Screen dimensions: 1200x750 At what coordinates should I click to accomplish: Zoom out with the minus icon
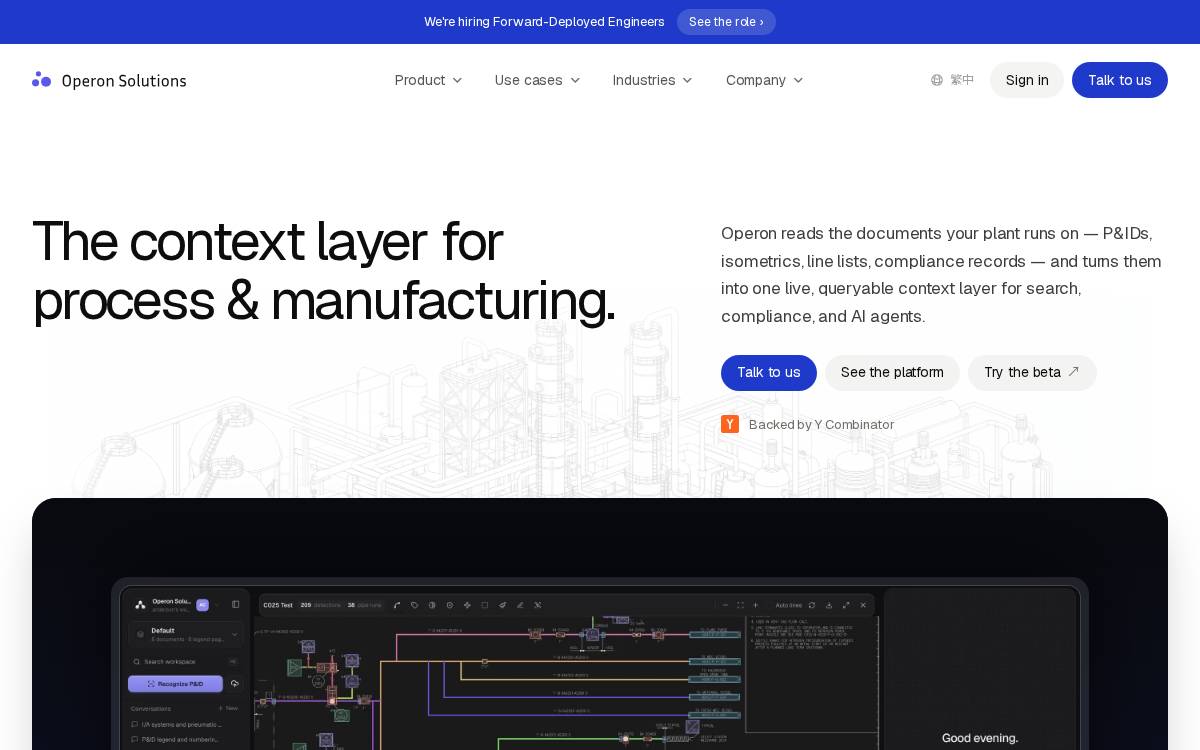click(725, 605)
